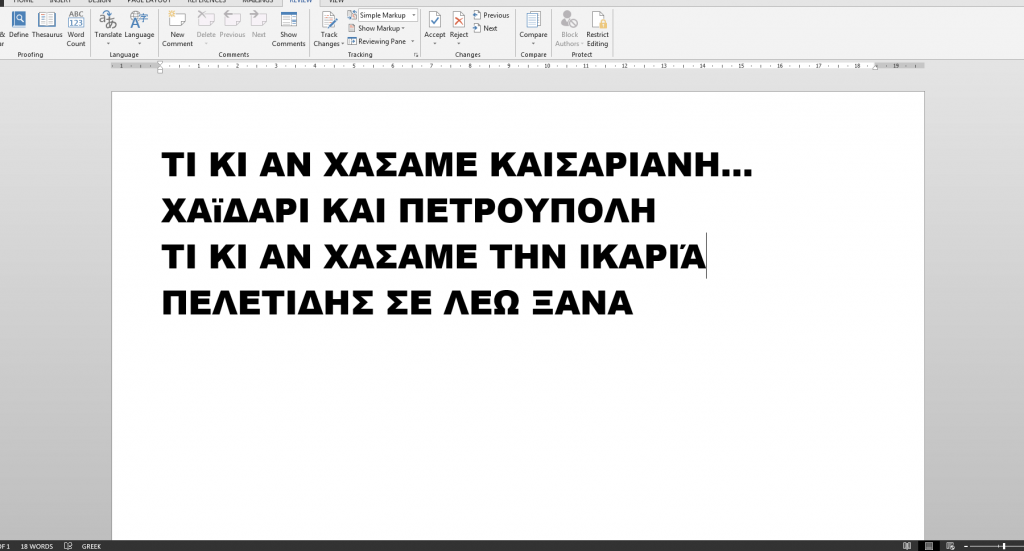Switch to Print Layout view
This screenshot has width=1024, height=551.
(929, 546)
